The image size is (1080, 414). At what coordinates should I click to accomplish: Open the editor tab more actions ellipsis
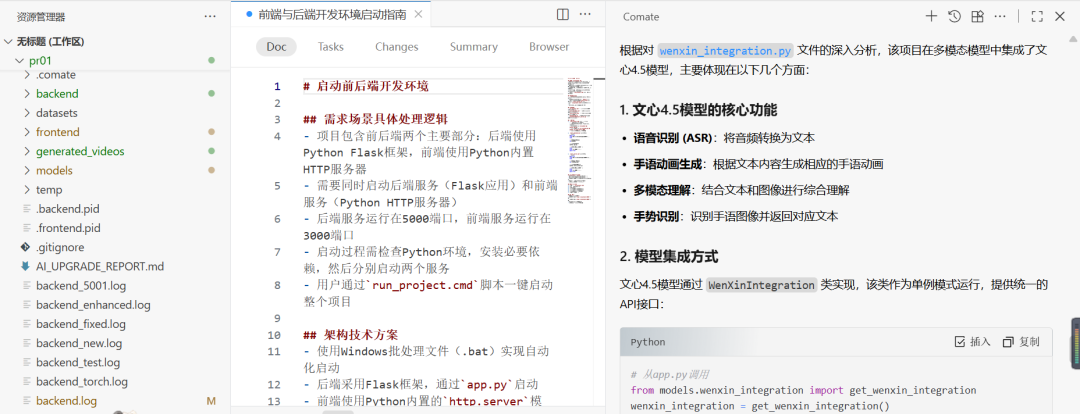pos(585,14)
